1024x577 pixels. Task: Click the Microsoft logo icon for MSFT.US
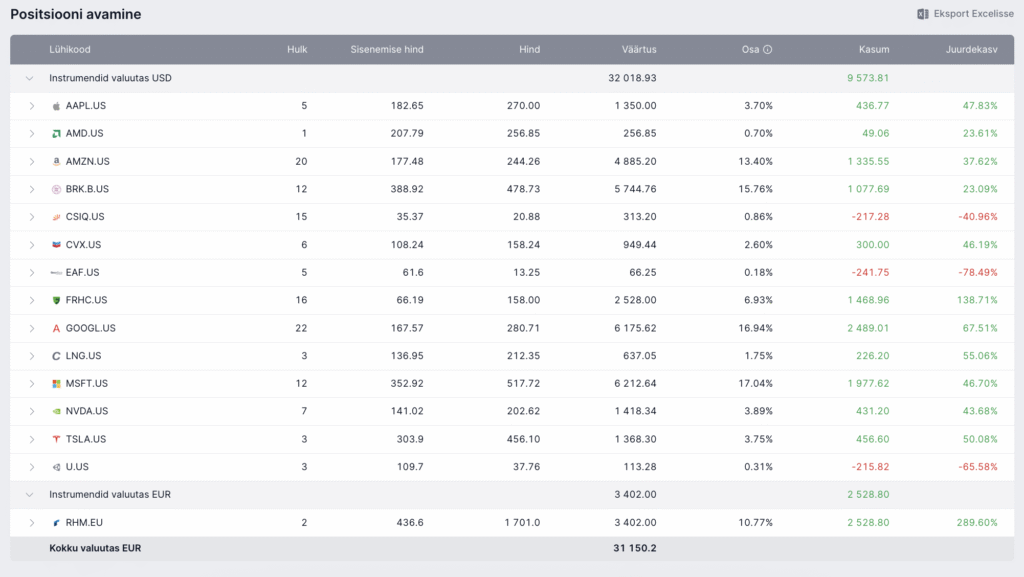[x=57, y=383]
